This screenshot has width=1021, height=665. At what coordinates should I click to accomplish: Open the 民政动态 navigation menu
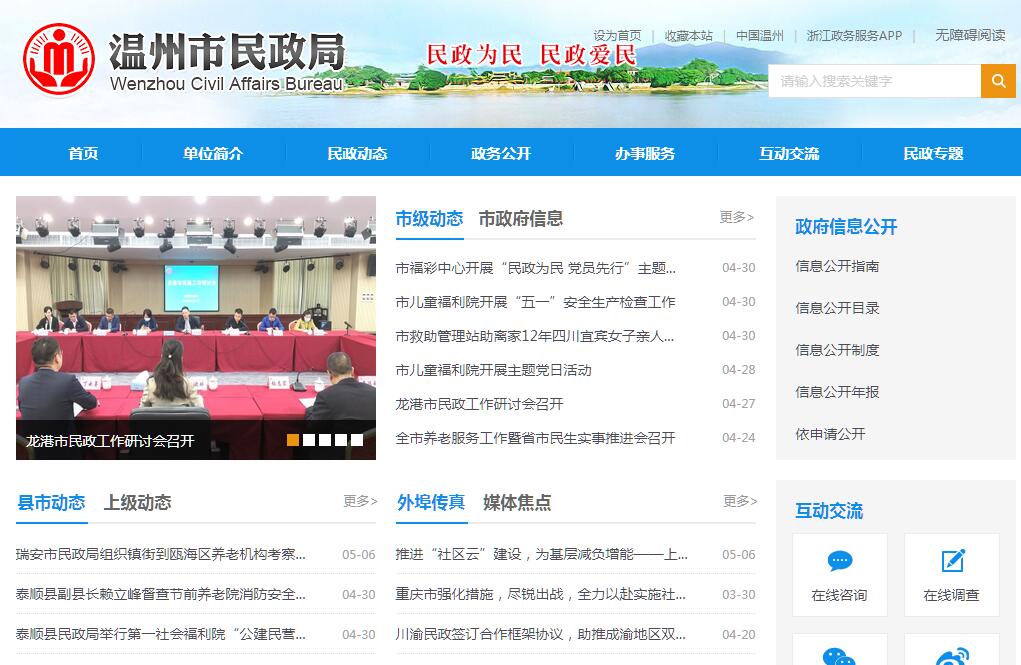tap(357, 153)
